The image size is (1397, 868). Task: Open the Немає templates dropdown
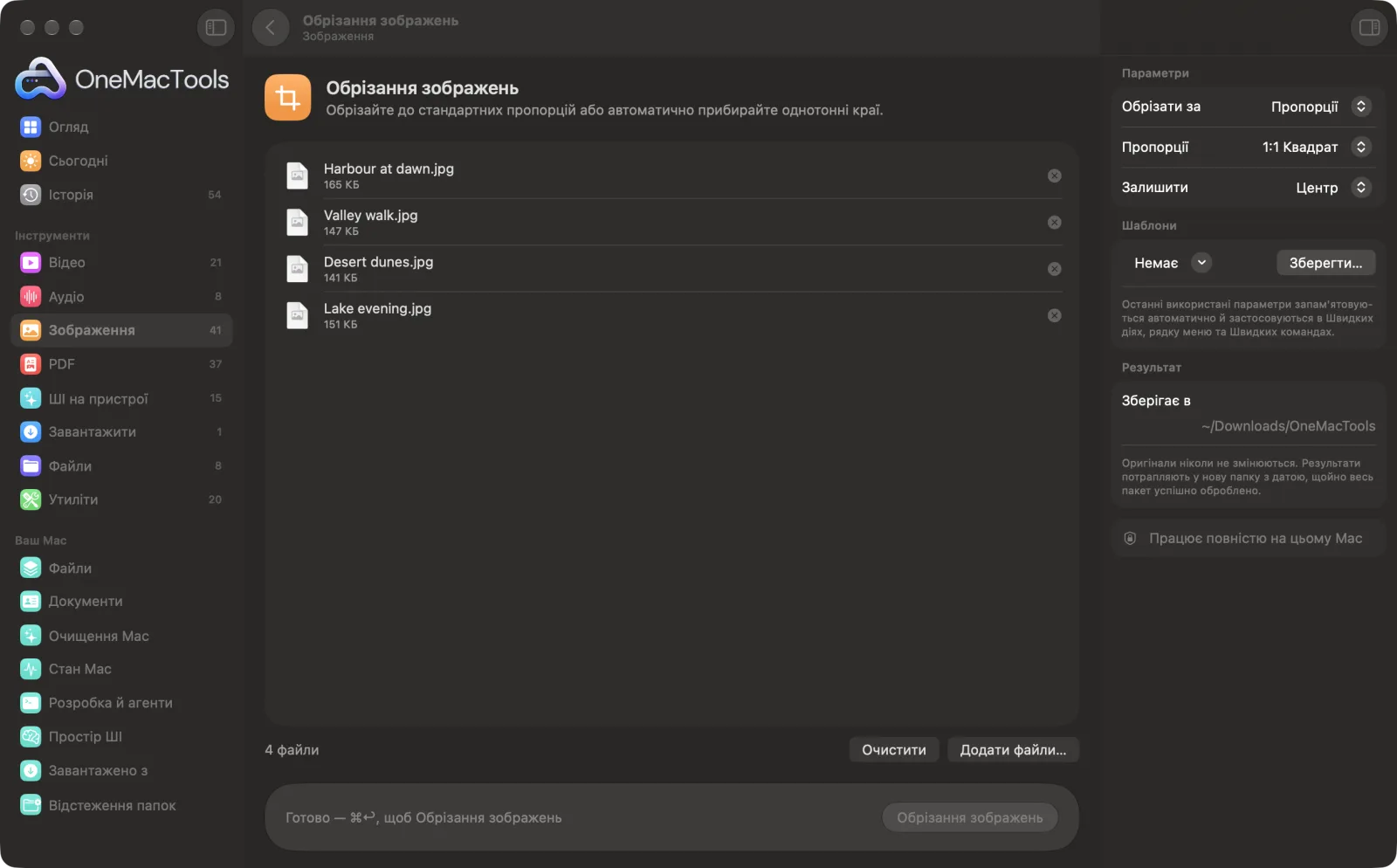point(1172,263)
